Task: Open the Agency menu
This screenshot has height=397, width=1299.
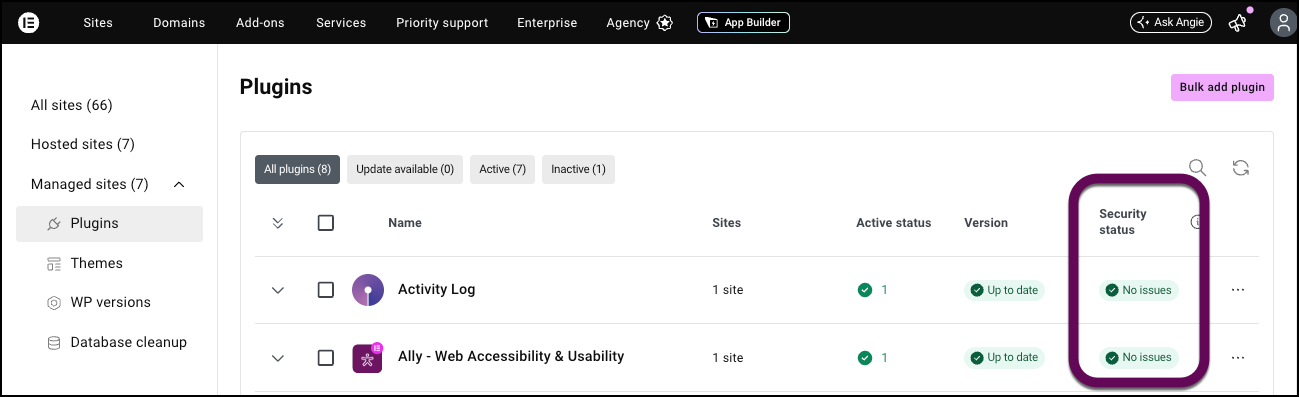Action: (x=628, y=23)
